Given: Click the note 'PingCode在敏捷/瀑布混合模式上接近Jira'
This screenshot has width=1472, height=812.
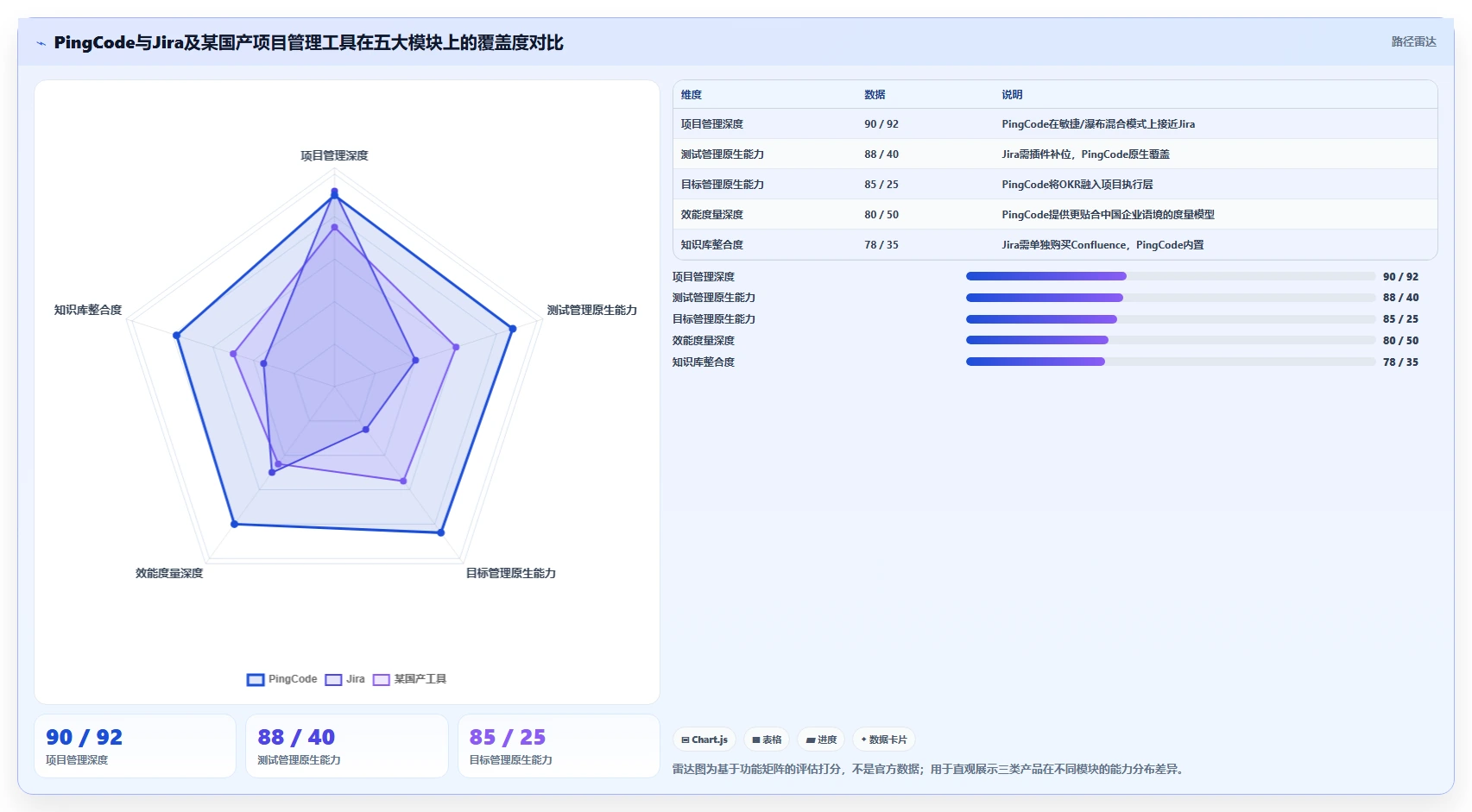Looking at the screenshot, I should 1098,124.
